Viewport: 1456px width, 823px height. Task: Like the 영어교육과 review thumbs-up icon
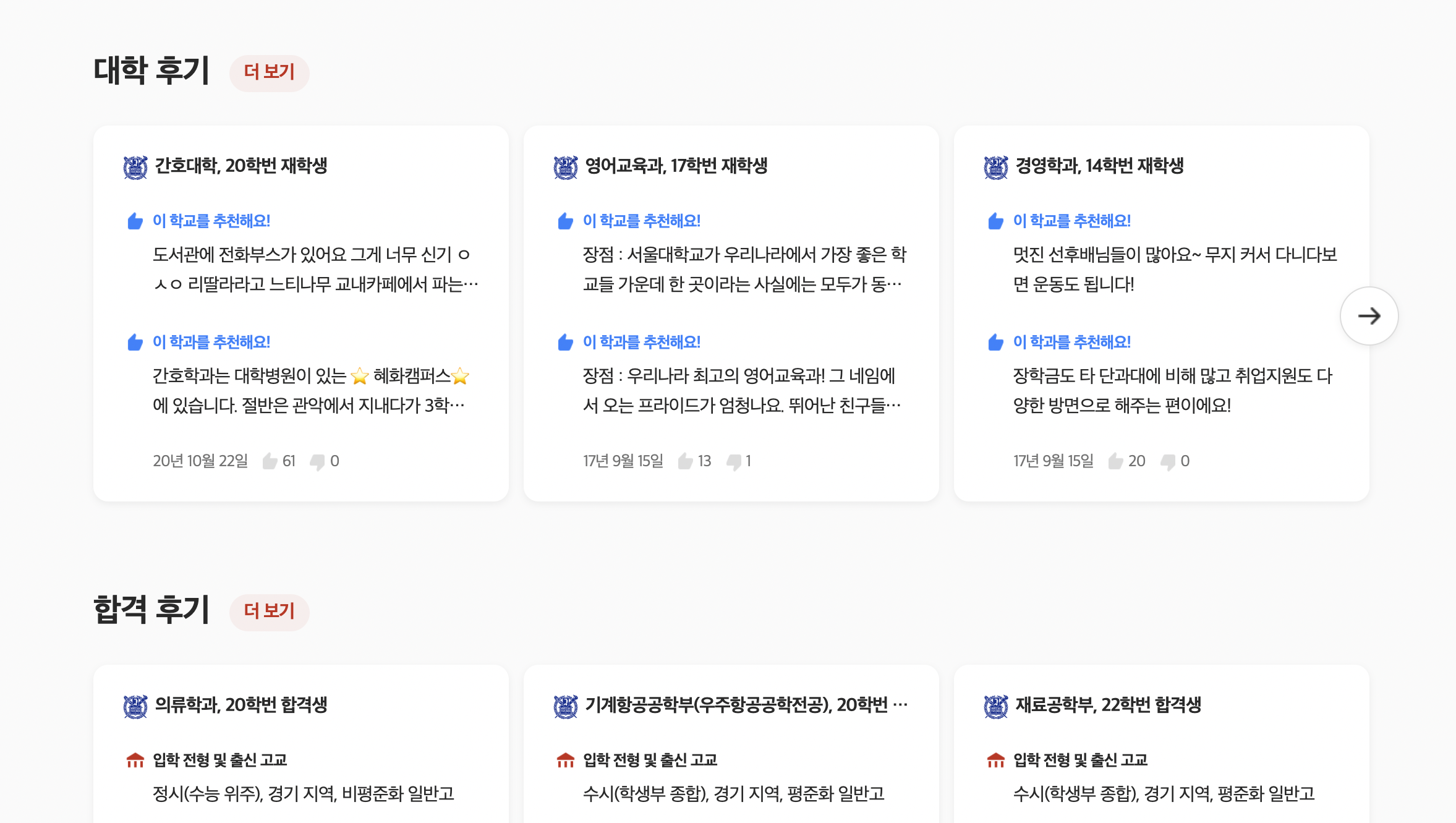tap(685, 461)
